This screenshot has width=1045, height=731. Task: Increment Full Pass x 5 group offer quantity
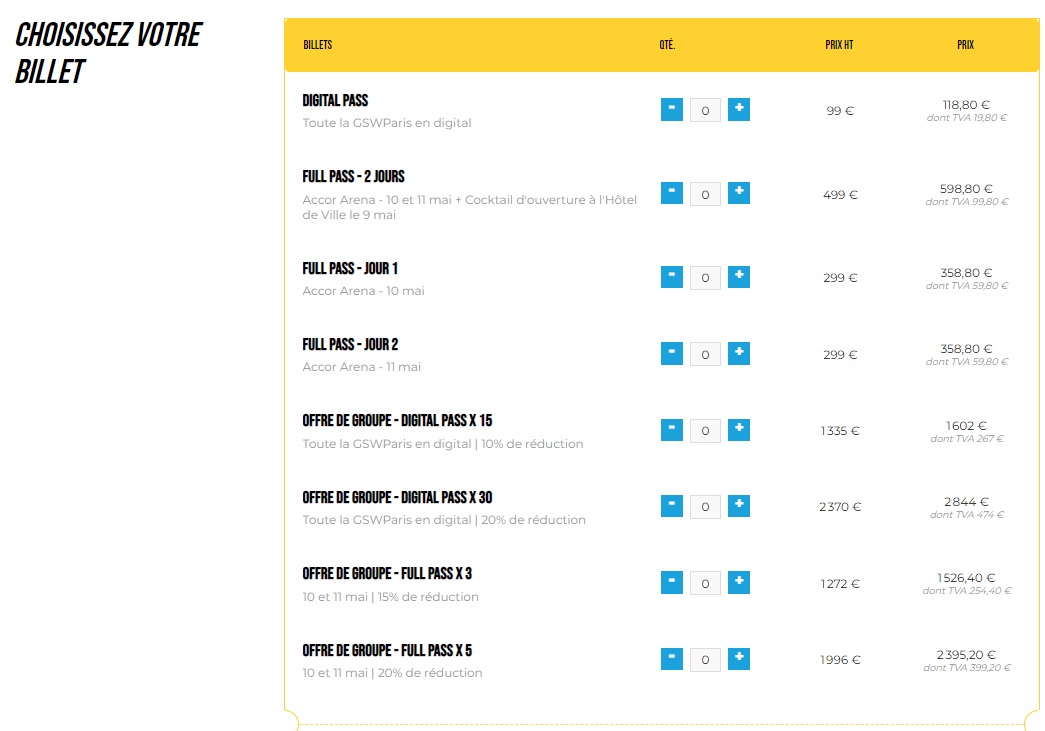pos(738,659)
